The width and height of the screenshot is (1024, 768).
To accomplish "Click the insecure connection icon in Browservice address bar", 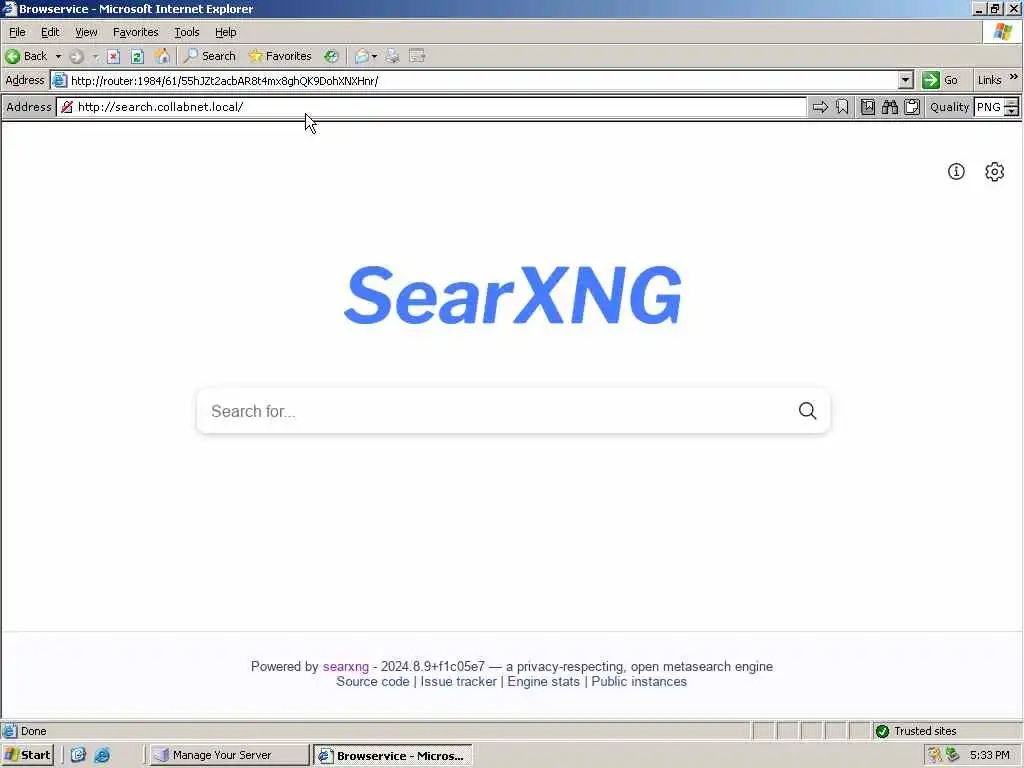I will click(67, 107).
